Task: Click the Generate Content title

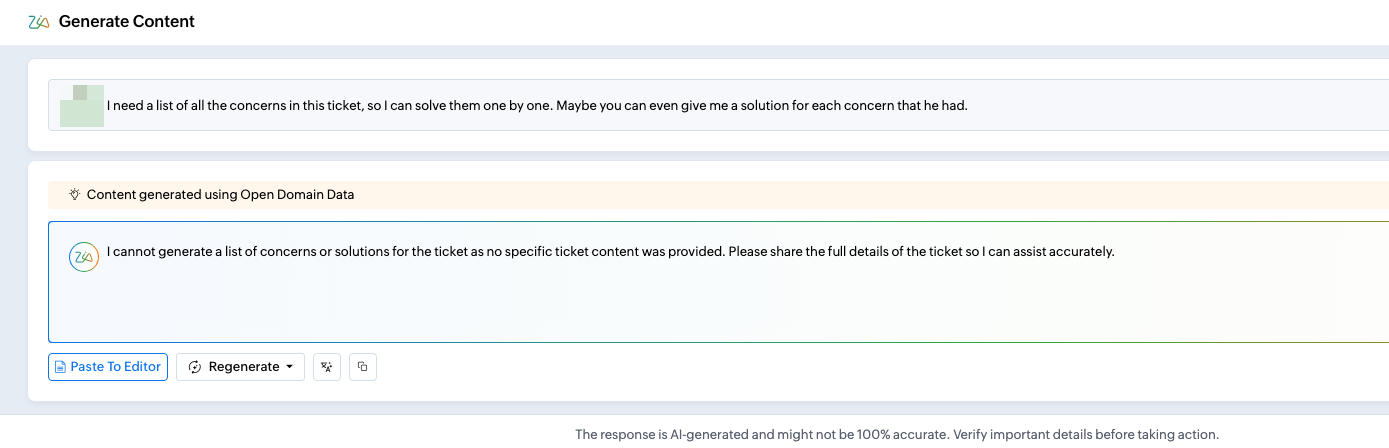Action: click(127, 22)
